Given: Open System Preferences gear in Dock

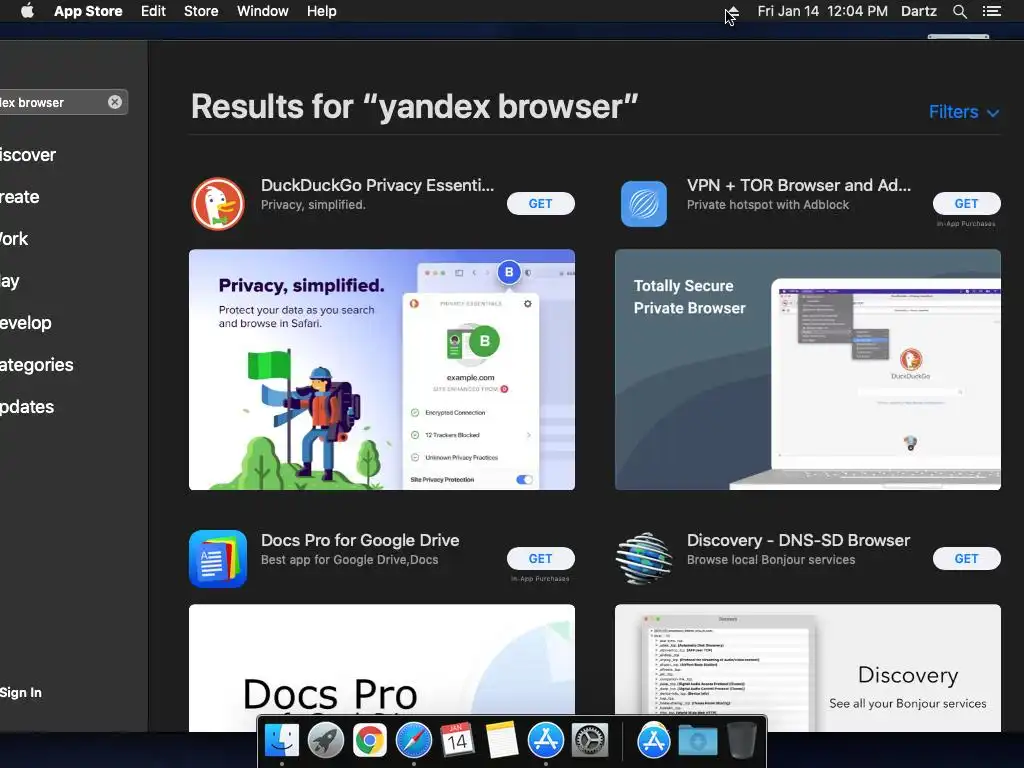Looking at the screenshot, I should point(590,741).
